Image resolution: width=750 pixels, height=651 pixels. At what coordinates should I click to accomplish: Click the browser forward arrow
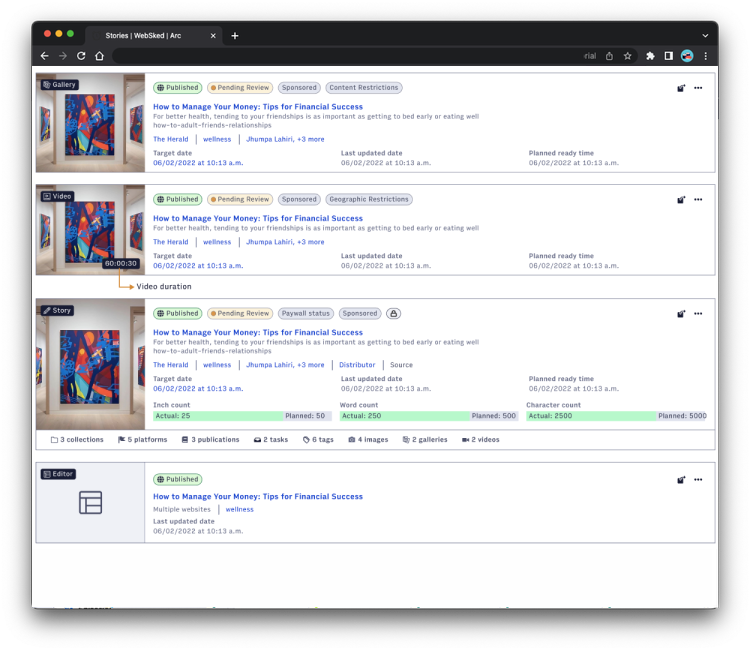[63, 56]
